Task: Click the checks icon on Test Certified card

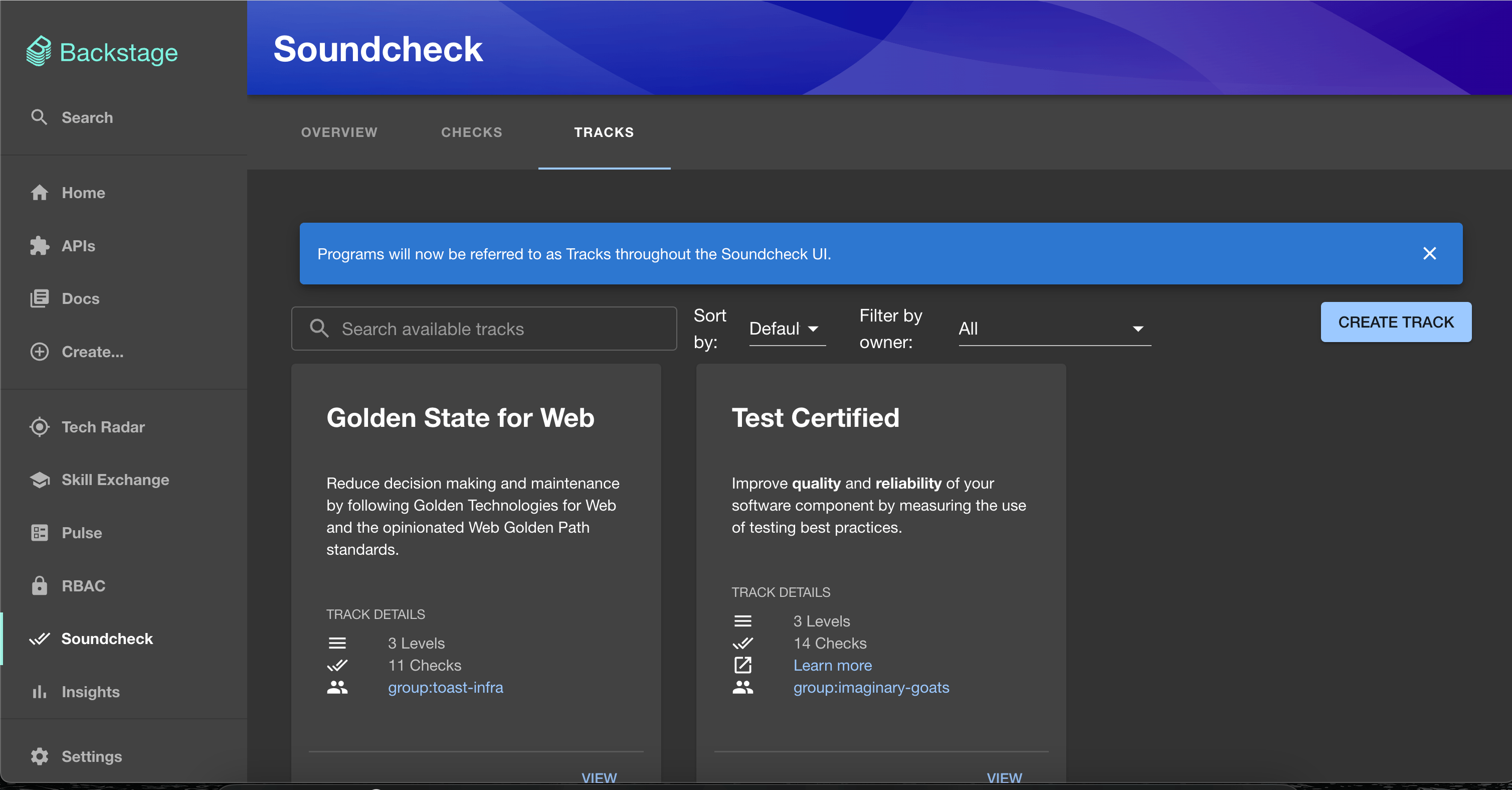Action: click(742, 643)
